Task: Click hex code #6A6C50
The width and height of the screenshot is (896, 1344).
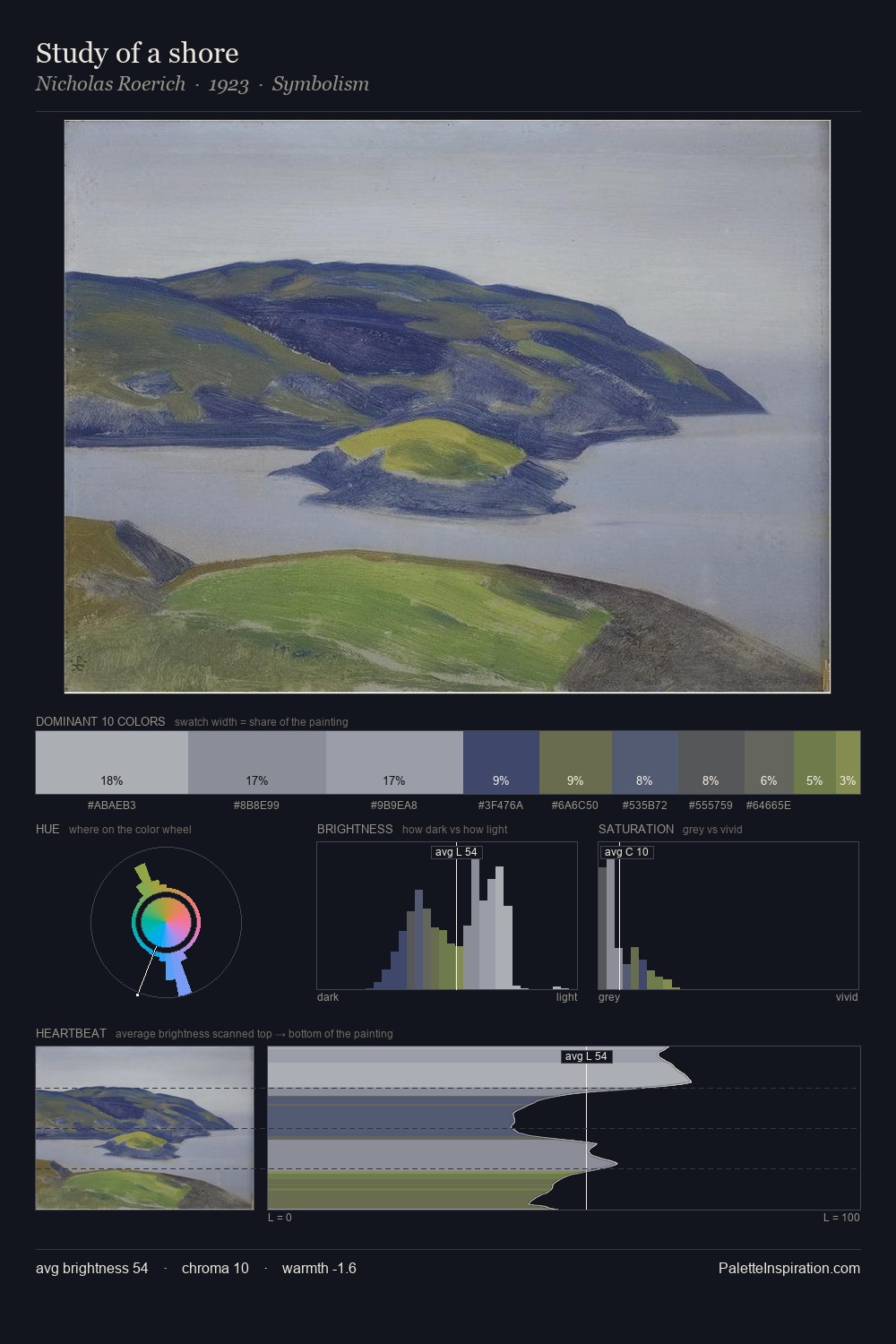Action: click(575, 806)
